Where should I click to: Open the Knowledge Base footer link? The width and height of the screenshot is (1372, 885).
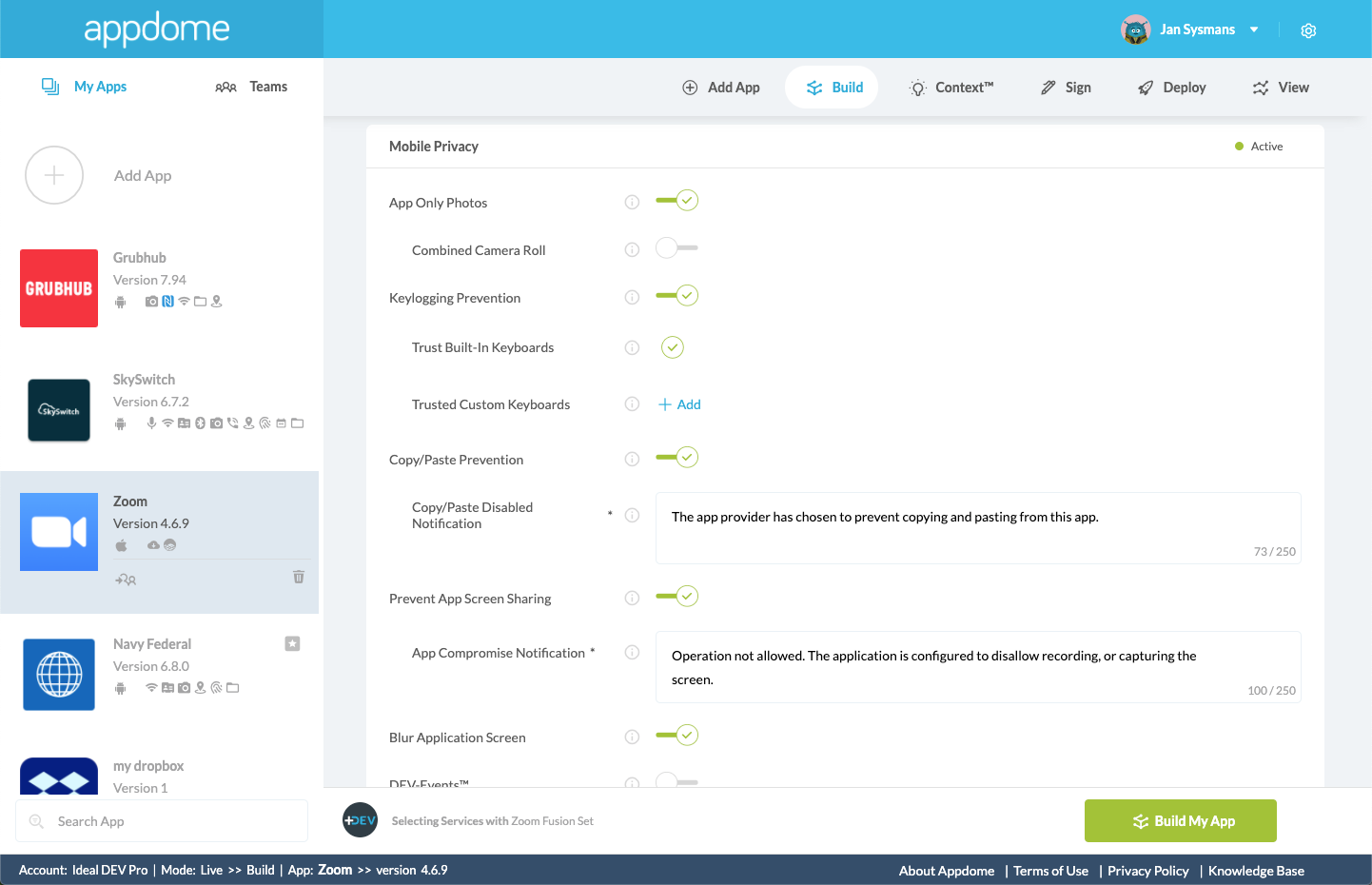[1256, 871]
